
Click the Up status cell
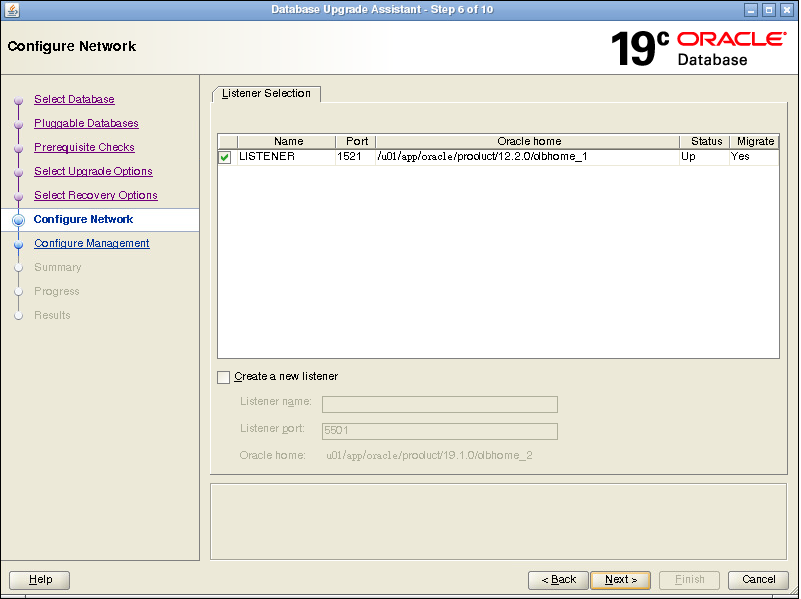click(705, 157)
